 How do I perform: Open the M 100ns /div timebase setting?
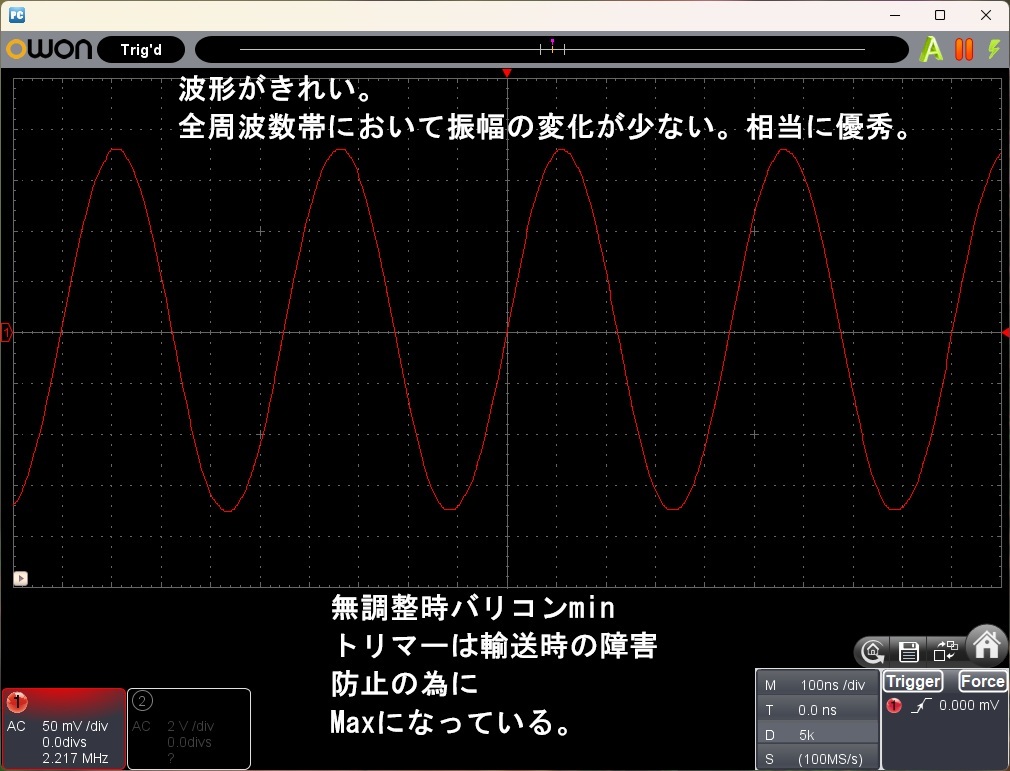point(817,685)
